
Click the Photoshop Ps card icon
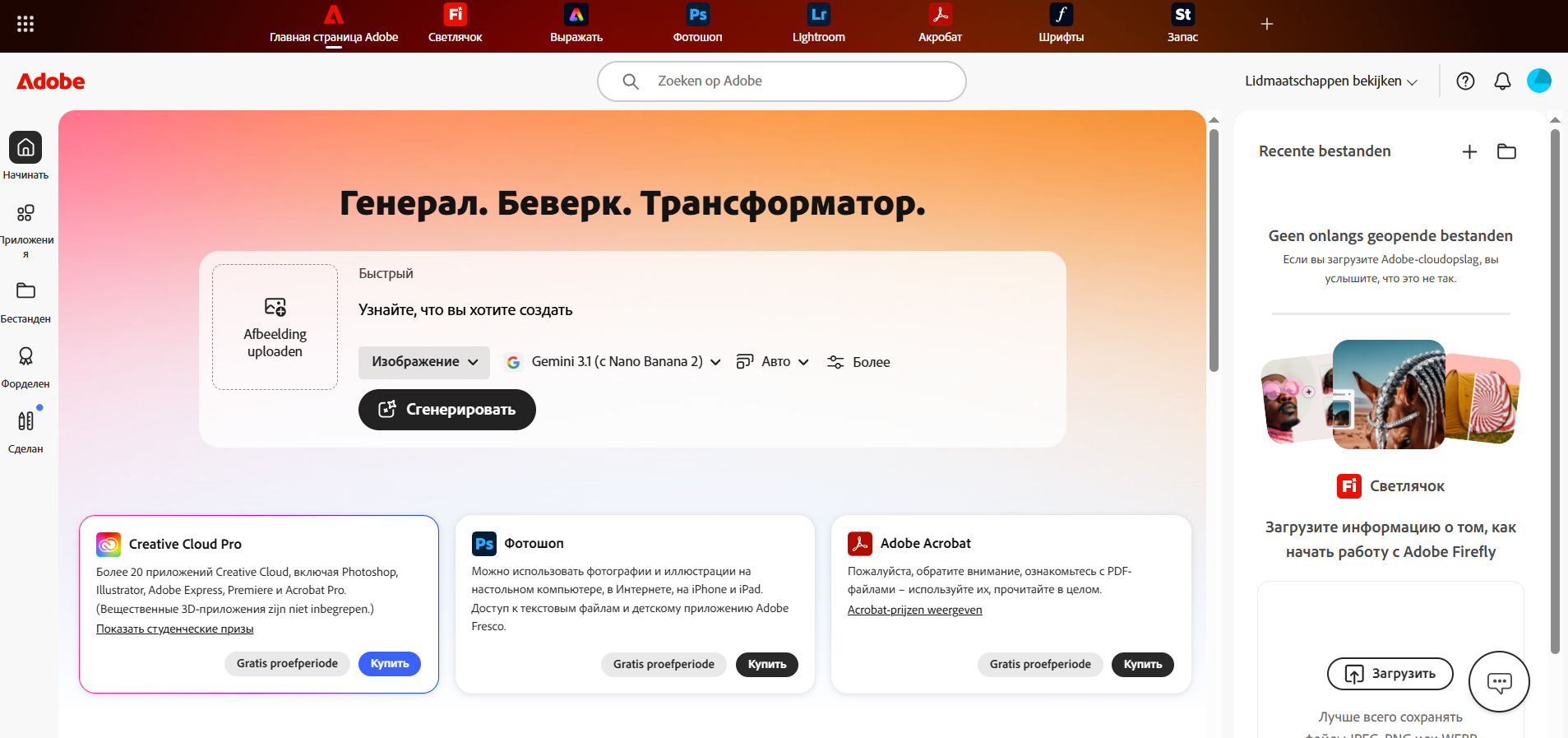click(x=484, y=544)
